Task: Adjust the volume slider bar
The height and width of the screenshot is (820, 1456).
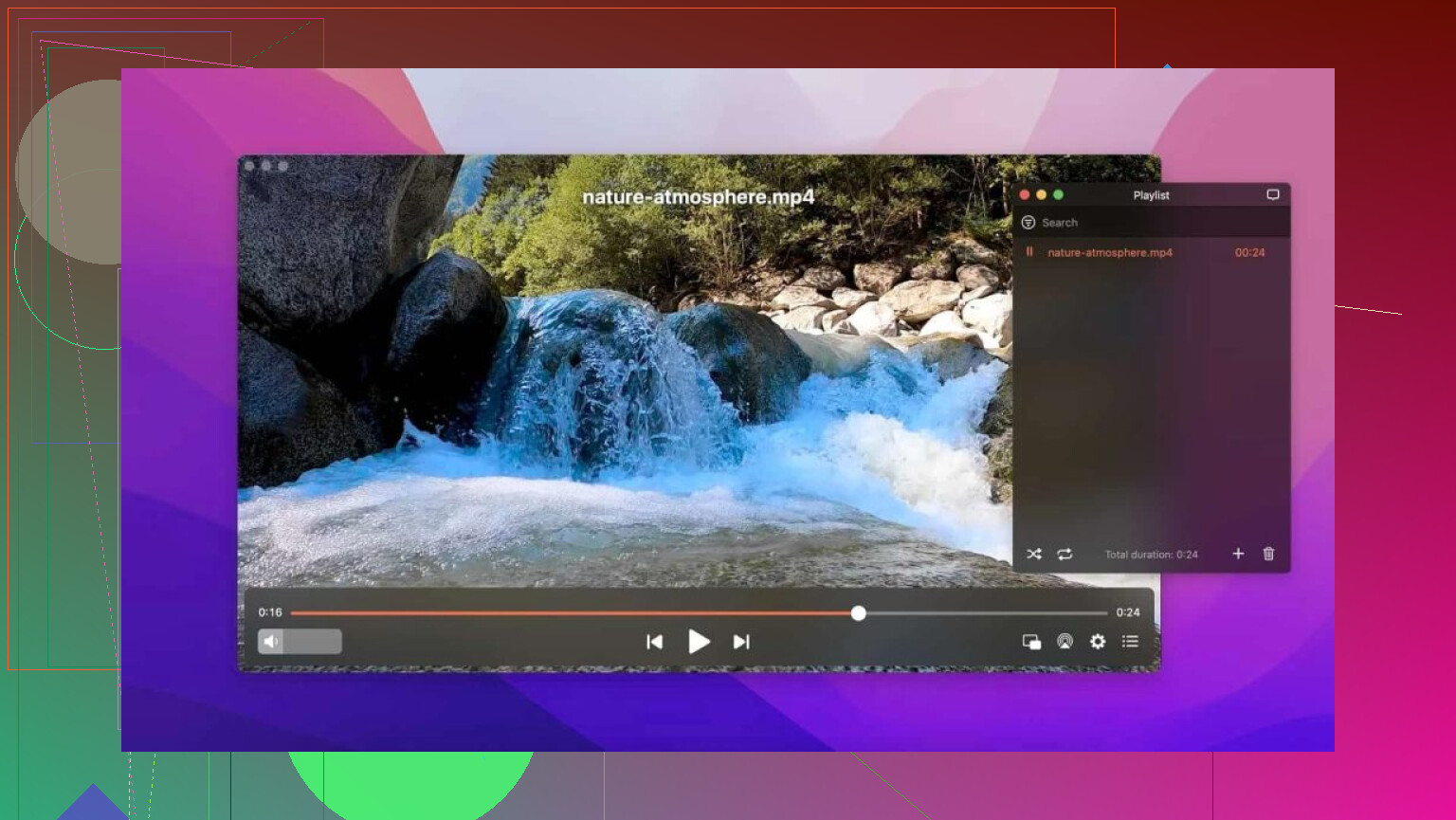Action: pyautogui.click(x=300, y=642)
